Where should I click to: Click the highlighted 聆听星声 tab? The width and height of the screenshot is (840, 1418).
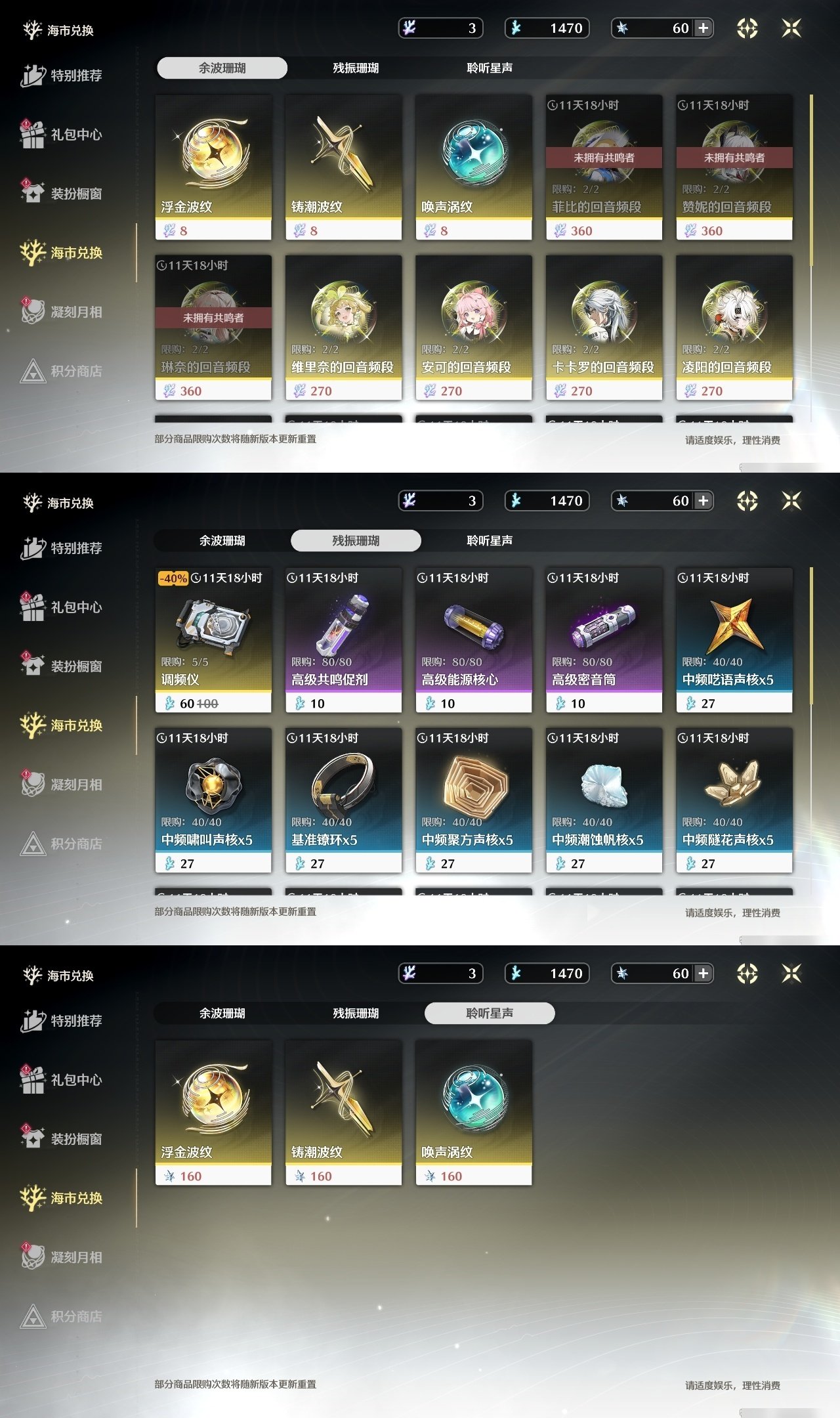pyautogui.click(x=490, y=1013)
